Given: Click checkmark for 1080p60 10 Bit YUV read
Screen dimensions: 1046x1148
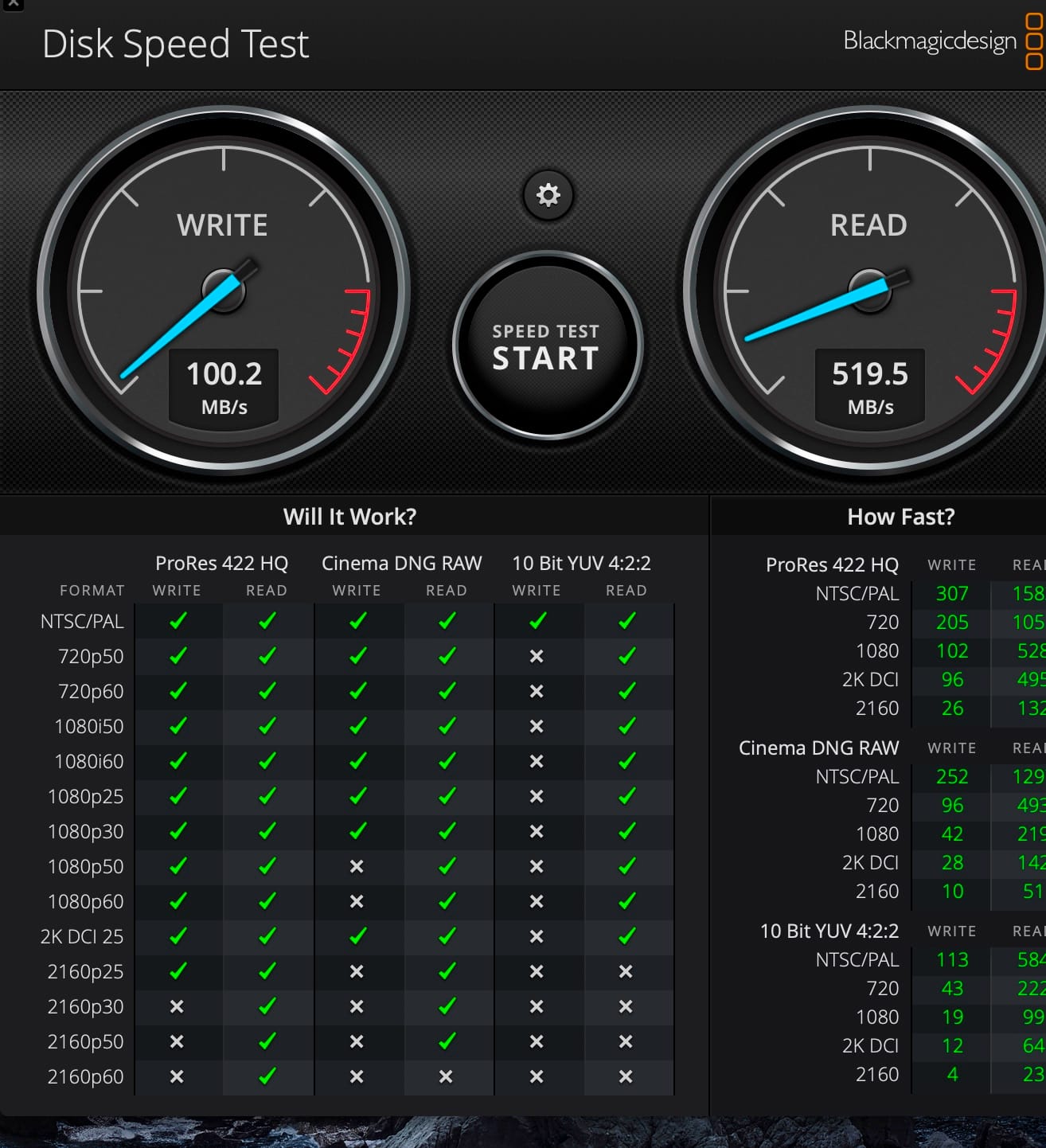Looking at the screenshot, I should click(627, 901).
